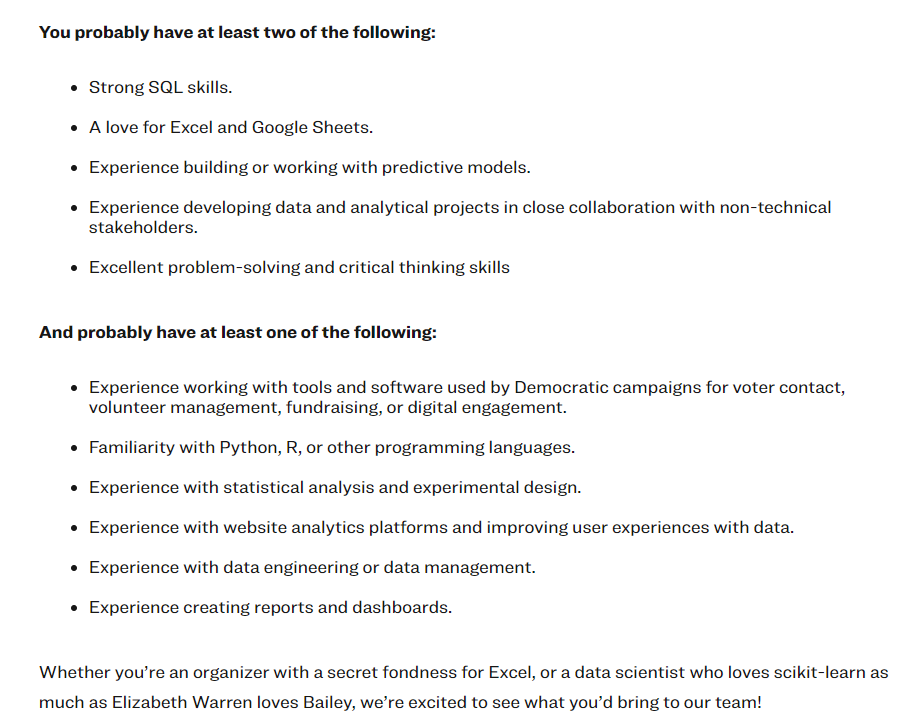913x728 pixels.
Task: Click the statistical analysis and experimental design line
Action: point(334,487)
